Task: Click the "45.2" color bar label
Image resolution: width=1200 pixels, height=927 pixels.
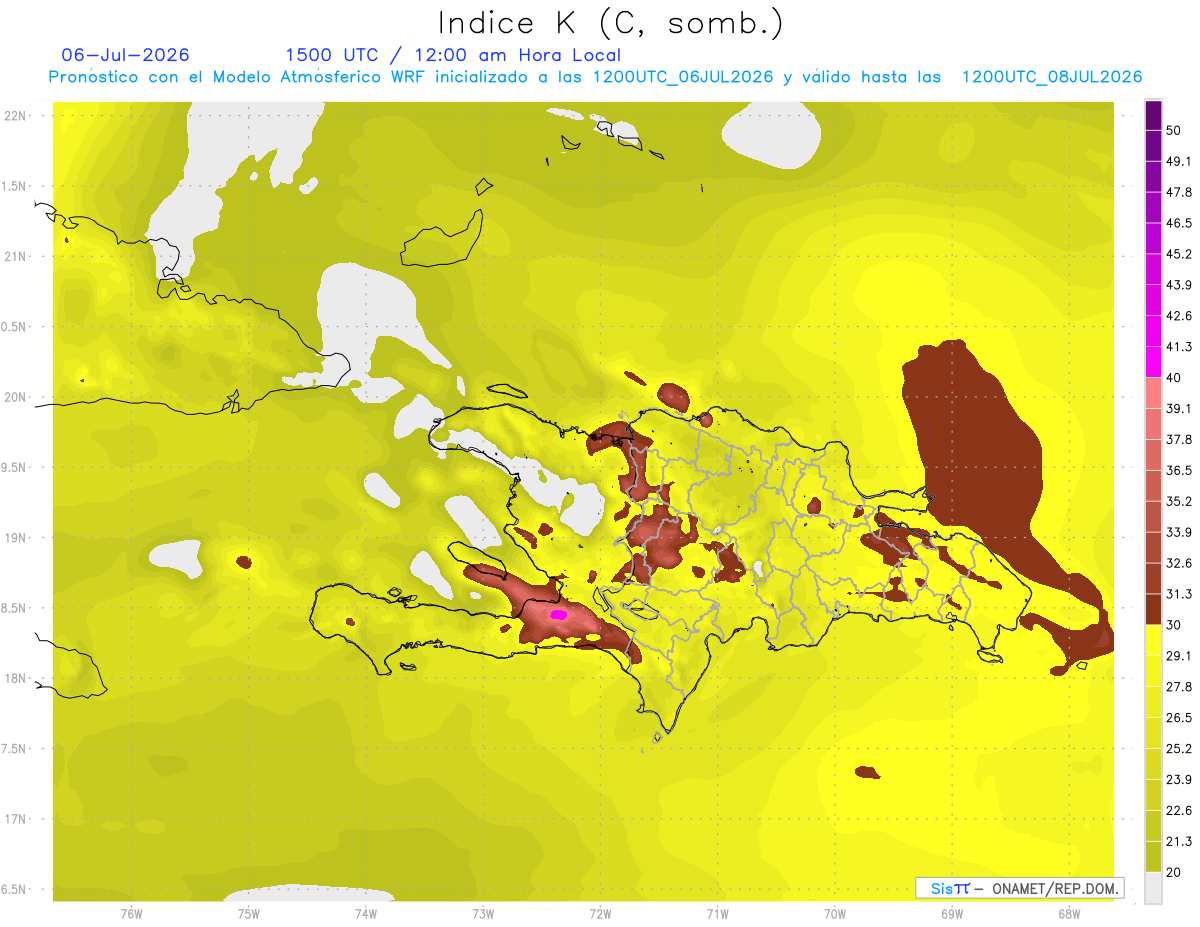Action: click(1179, 254)
